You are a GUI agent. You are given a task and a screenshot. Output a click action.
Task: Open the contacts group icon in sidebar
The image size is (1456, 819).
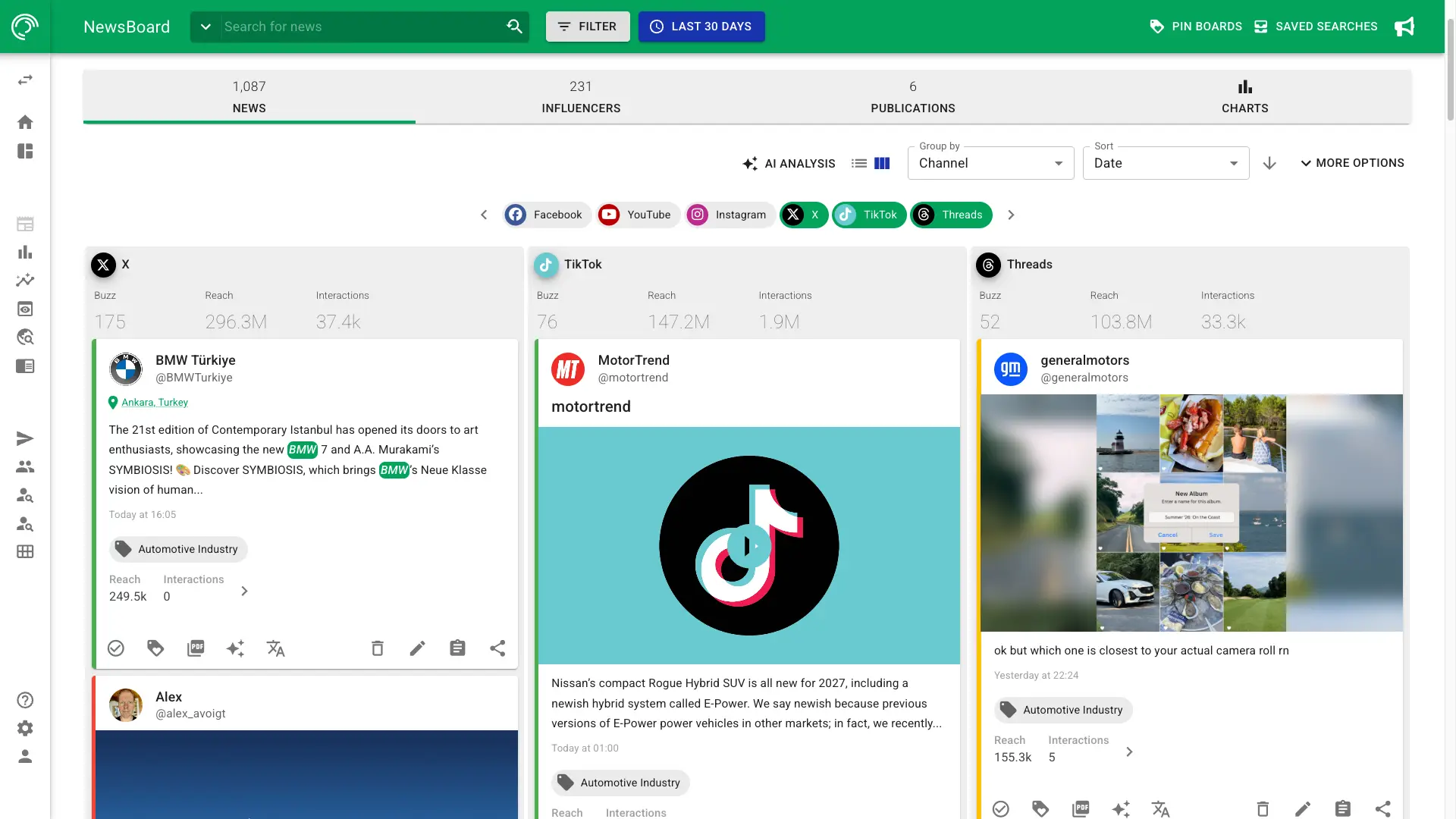[25, 467]
